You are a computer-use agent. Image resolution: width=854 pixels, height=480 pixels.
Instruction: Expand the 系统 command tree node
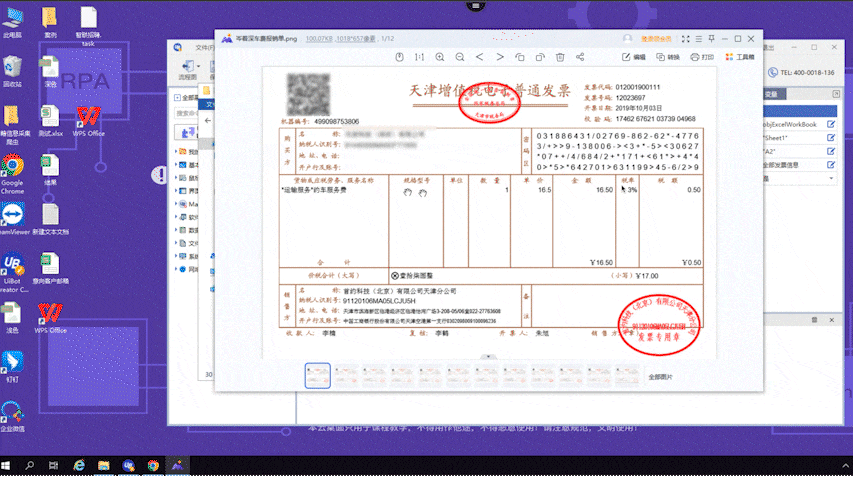coord(176,256)
